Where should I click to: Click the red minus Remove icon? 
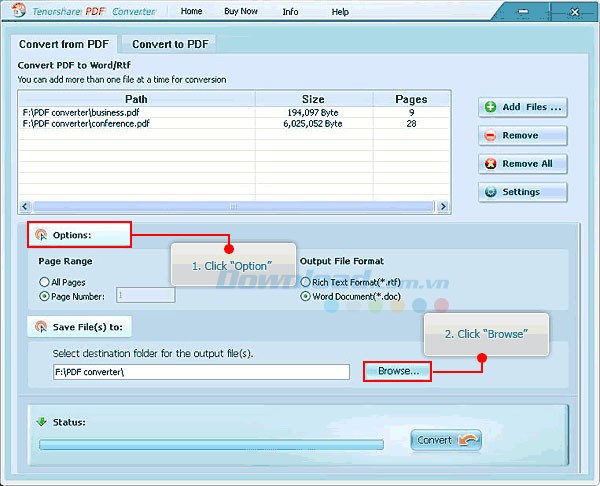[x=490, y=135]
